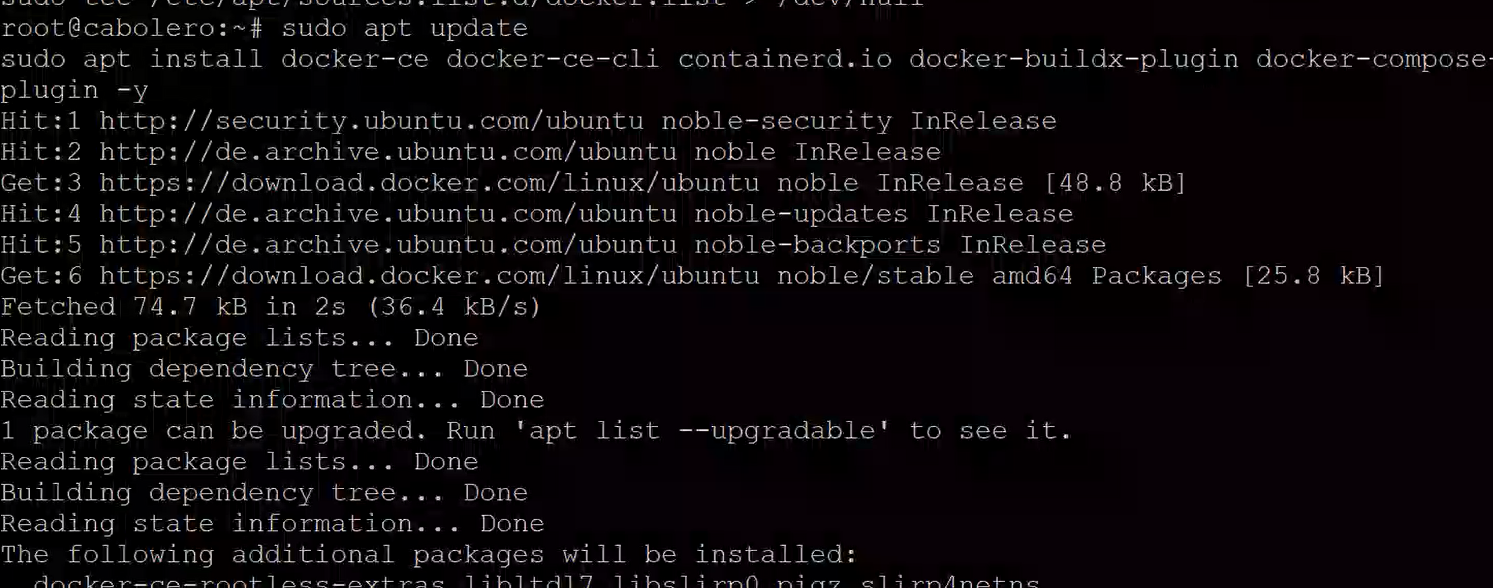Screen dimensions: 1493x588
Task: Click the archive URL on the Hit:4 line
Action: (387, 214)
